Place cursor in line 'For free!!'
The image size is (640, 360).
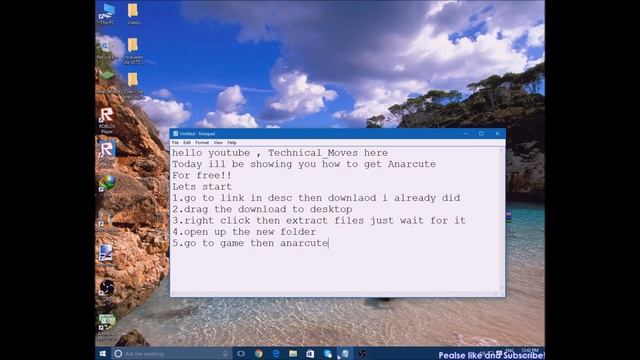(202, 176)
